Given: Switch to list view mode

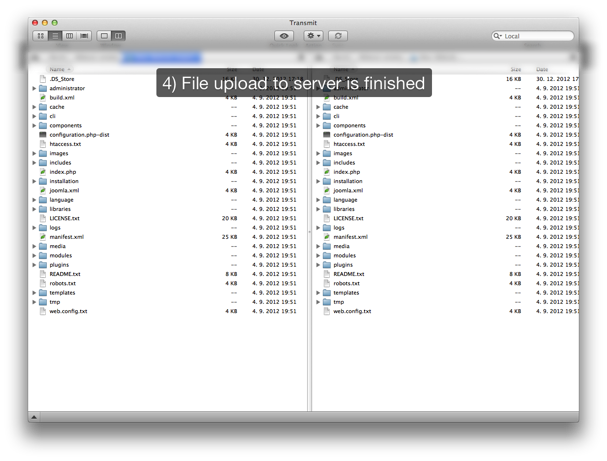Looking at the screenshot, I should pos(55,36).
